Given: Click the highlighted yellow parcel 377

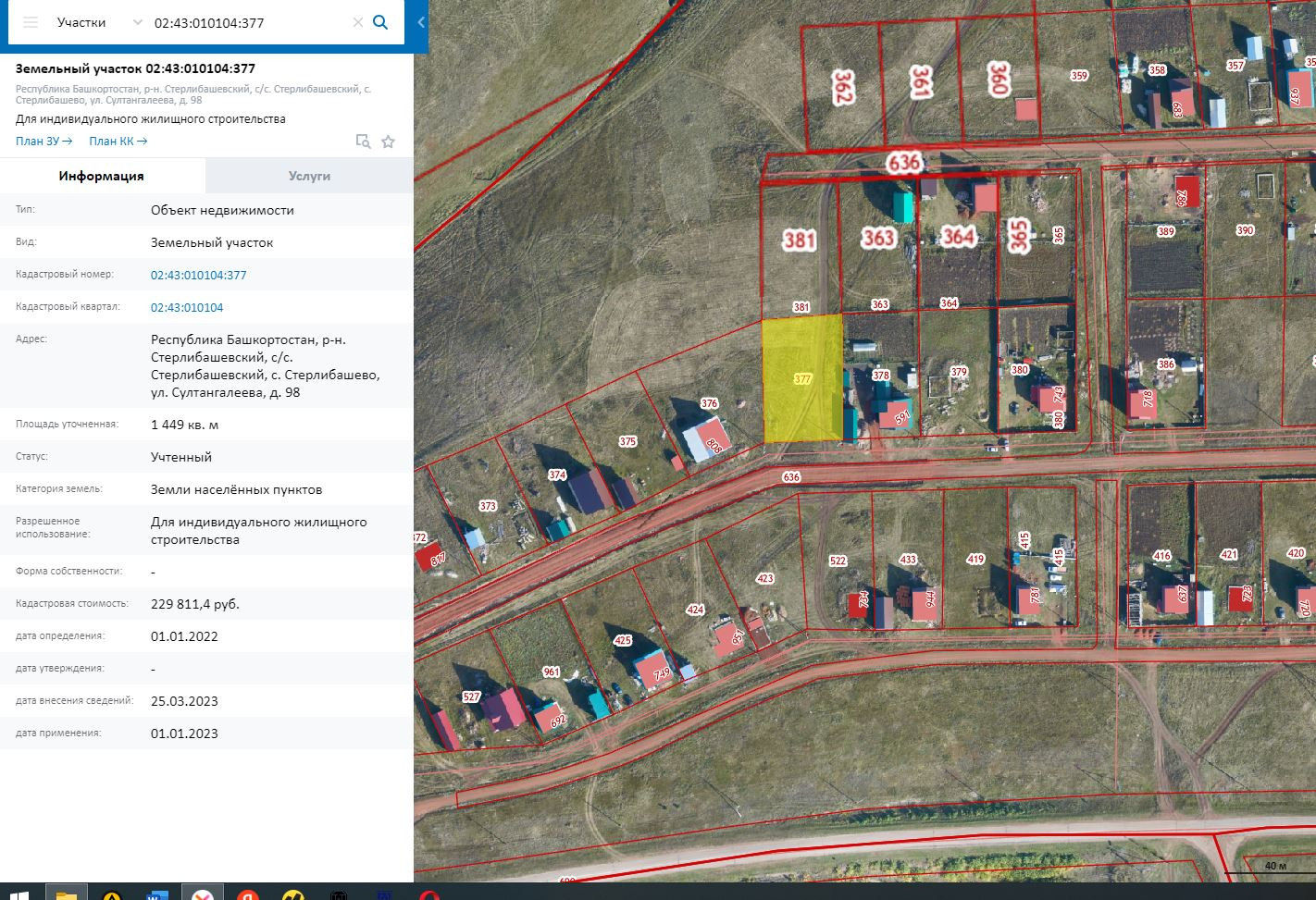Looking at the screenshot, I should (801, 377).
